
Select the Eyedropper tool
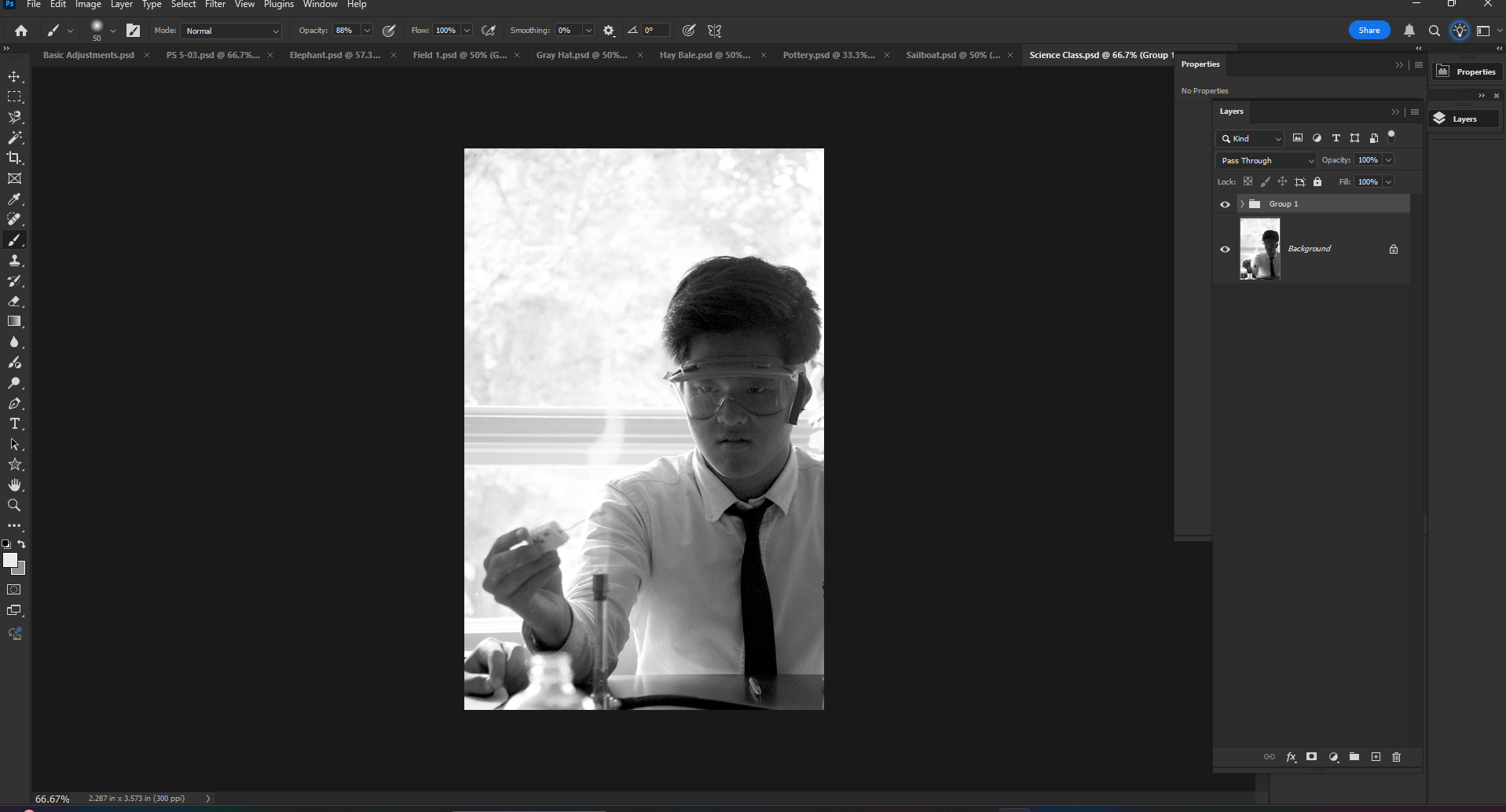[14, 199]
